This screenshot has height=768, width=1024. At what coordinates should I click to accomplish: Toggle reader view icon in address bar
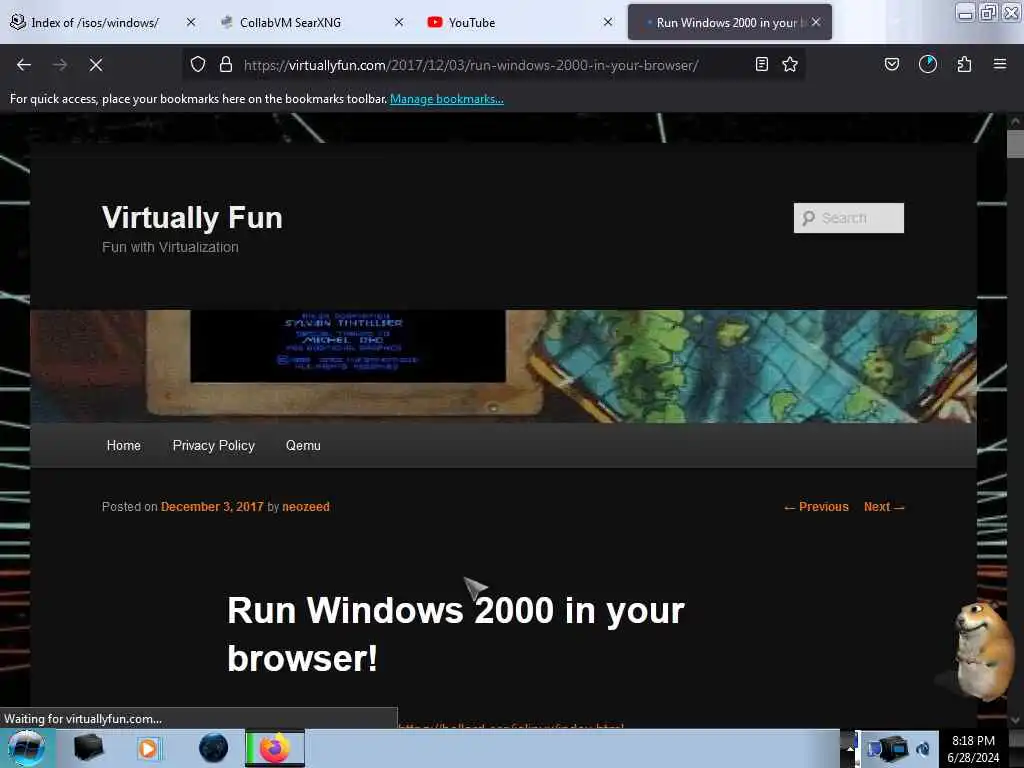[761, 64]
